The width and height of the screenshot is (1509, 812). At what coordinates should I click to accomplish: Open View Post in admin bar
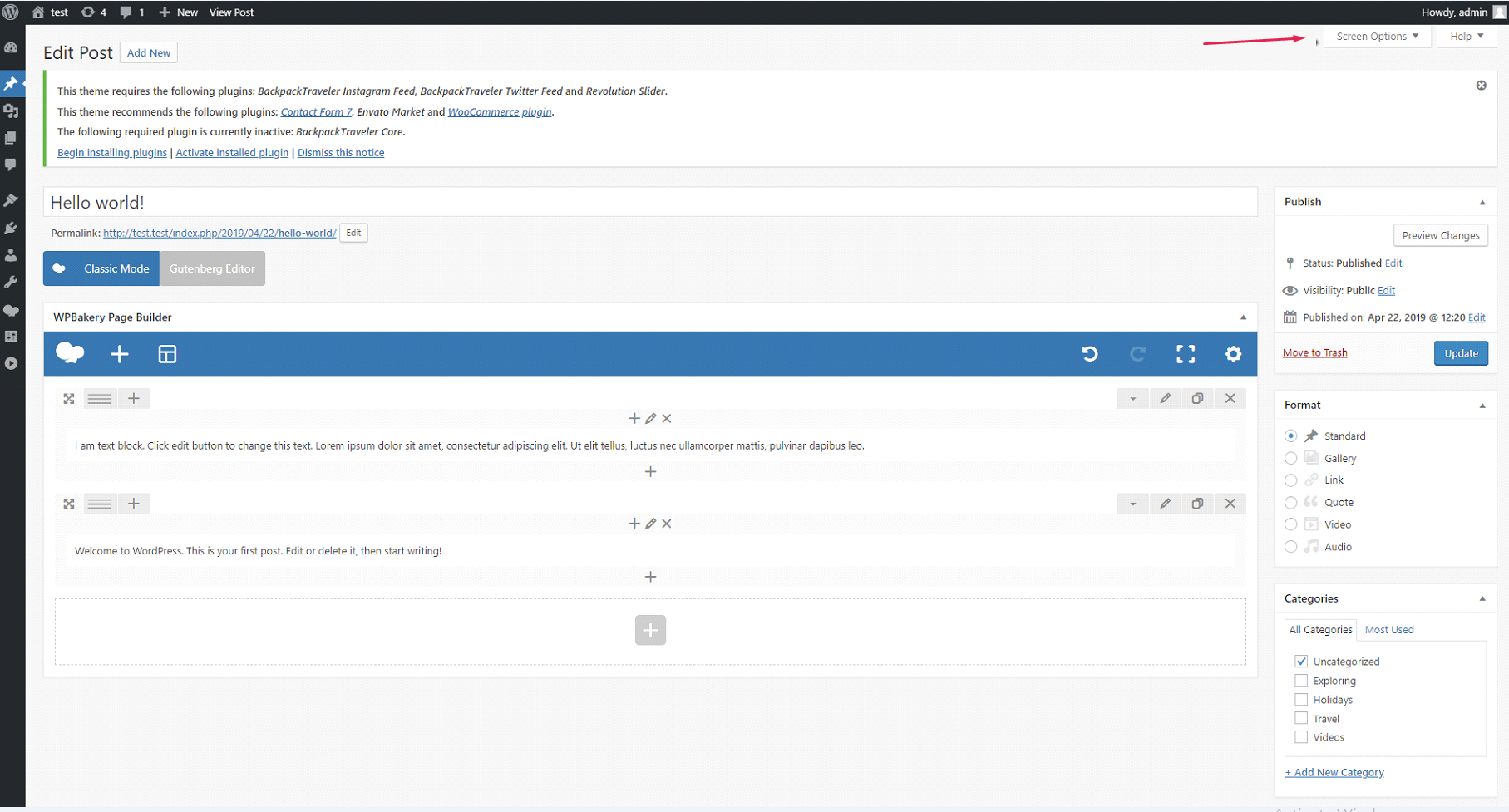[x=231, y=12]
